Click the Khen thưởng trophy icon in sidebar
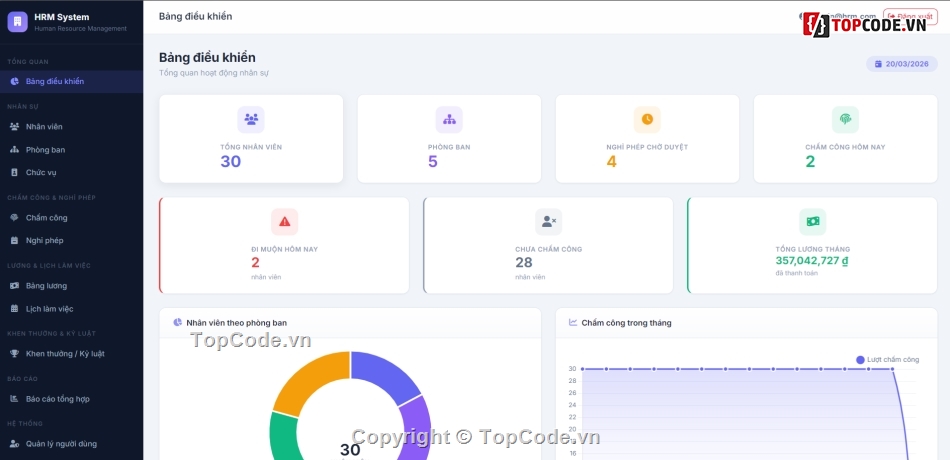Image resolution: width=950 pixels, height=460 pixels. tap(15, 353)
